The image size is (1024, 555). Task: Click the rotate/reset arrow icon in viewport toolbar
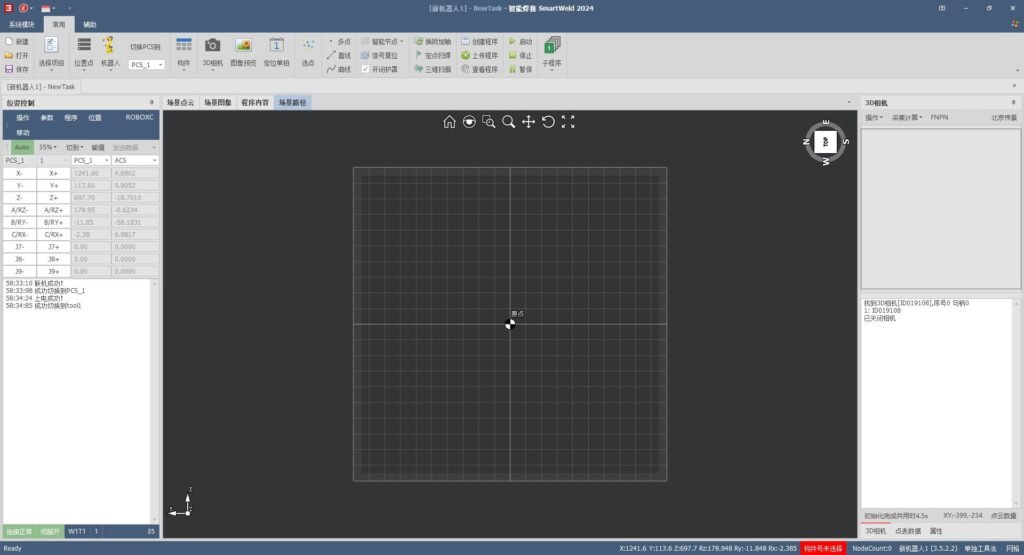[x=549, y=121]
